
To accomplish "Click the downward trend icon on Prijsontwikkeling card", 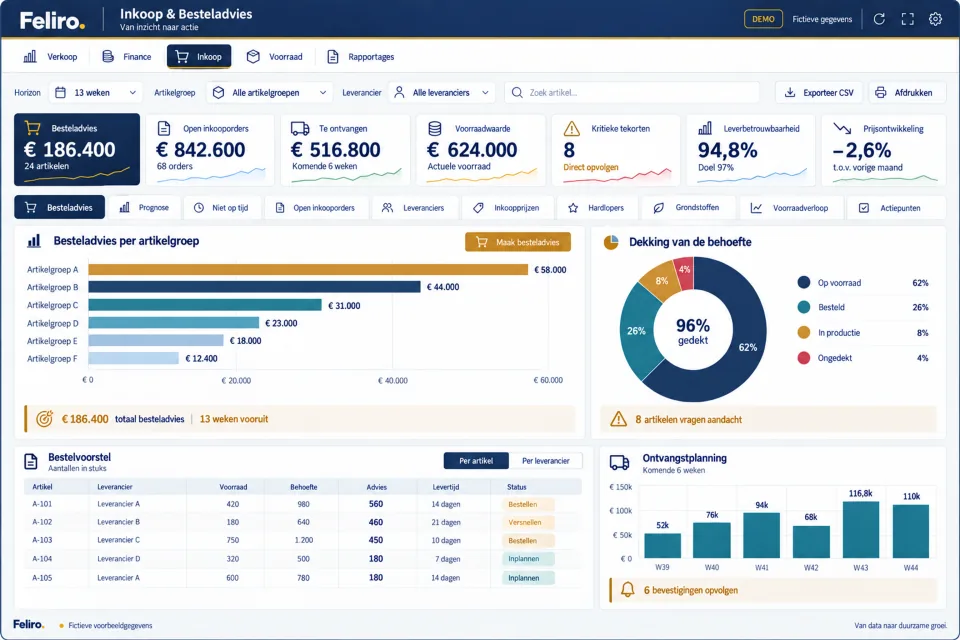I will pyautogui.click(x=842, y=129).
